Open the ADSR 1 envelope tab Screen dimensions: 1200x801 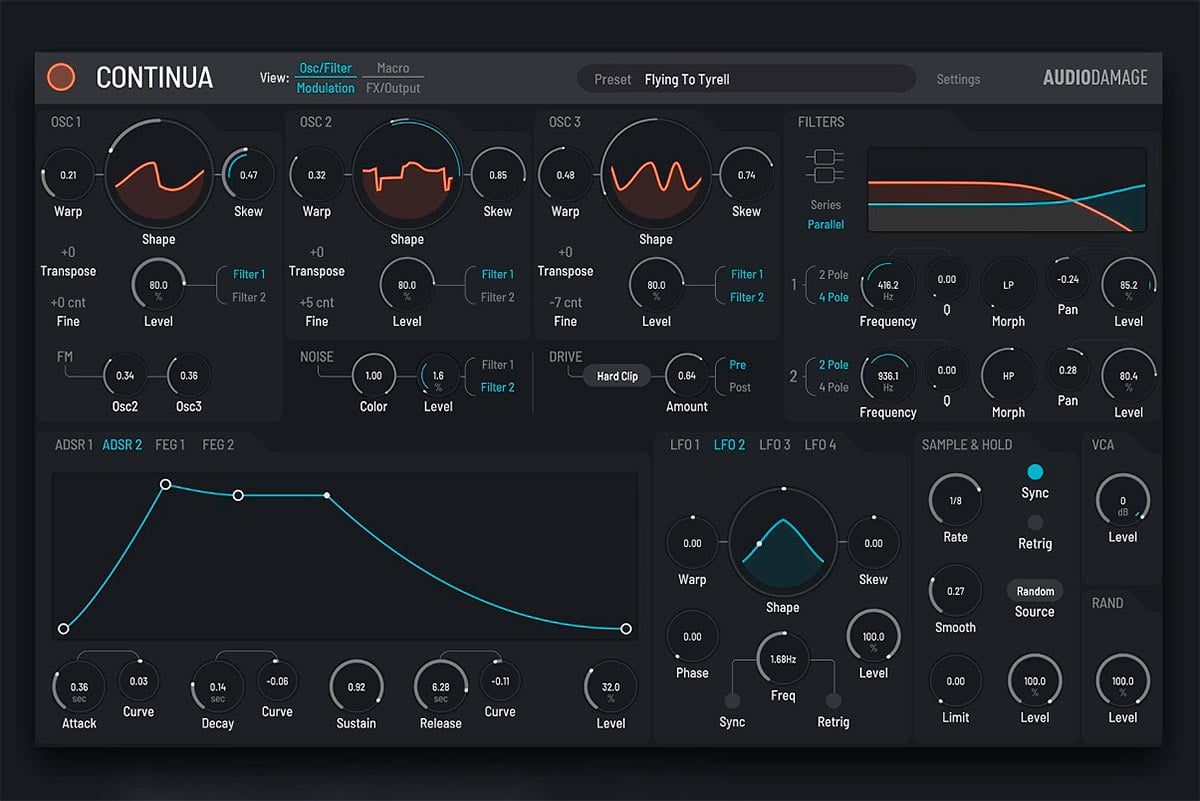click(x=74, y=445)
